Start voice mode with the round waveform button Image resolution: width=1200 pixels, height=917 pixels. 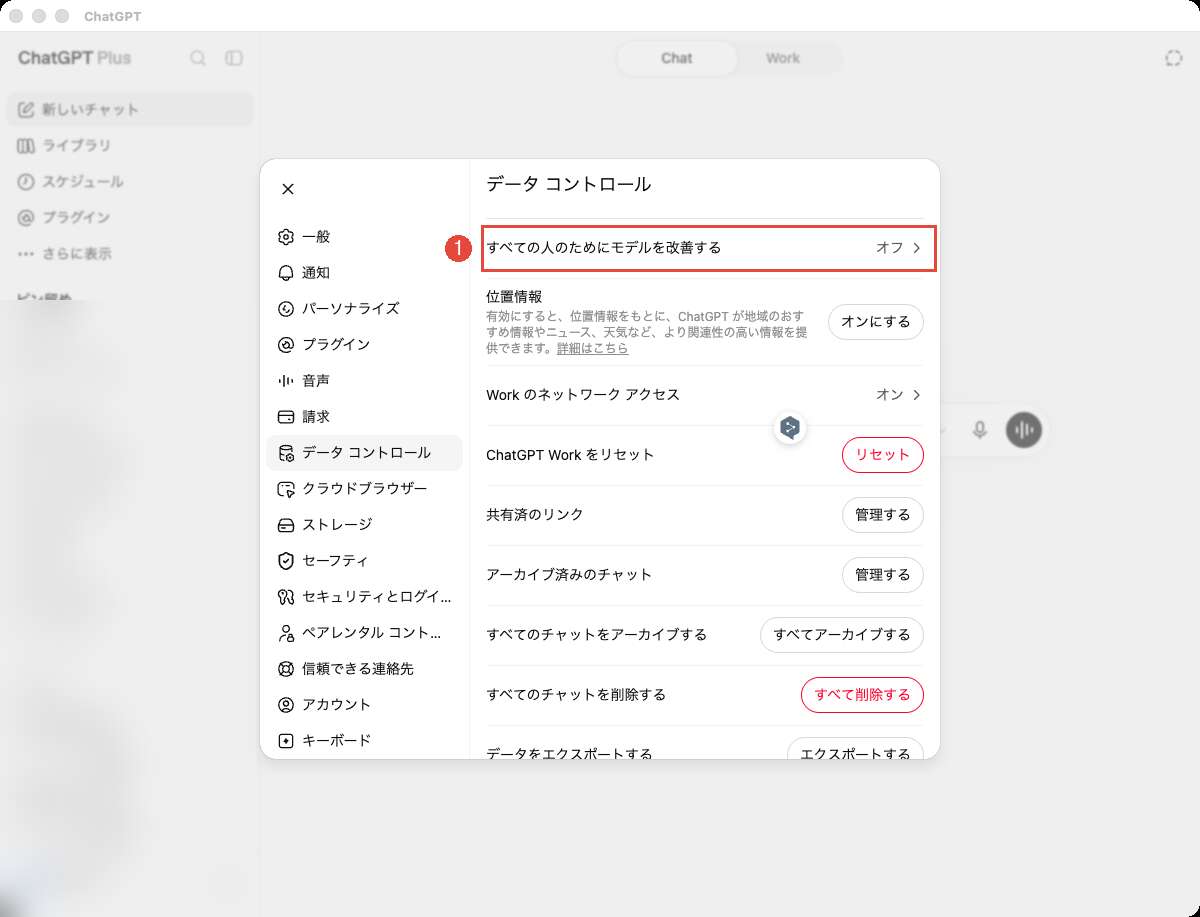1024,430
